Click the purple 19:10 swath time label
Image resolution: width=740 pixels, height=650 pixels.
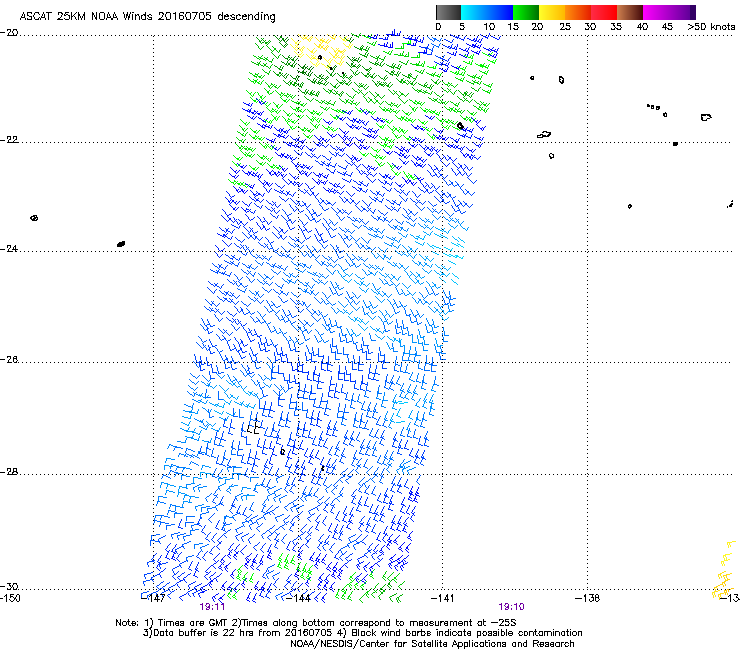click(512, 607)
